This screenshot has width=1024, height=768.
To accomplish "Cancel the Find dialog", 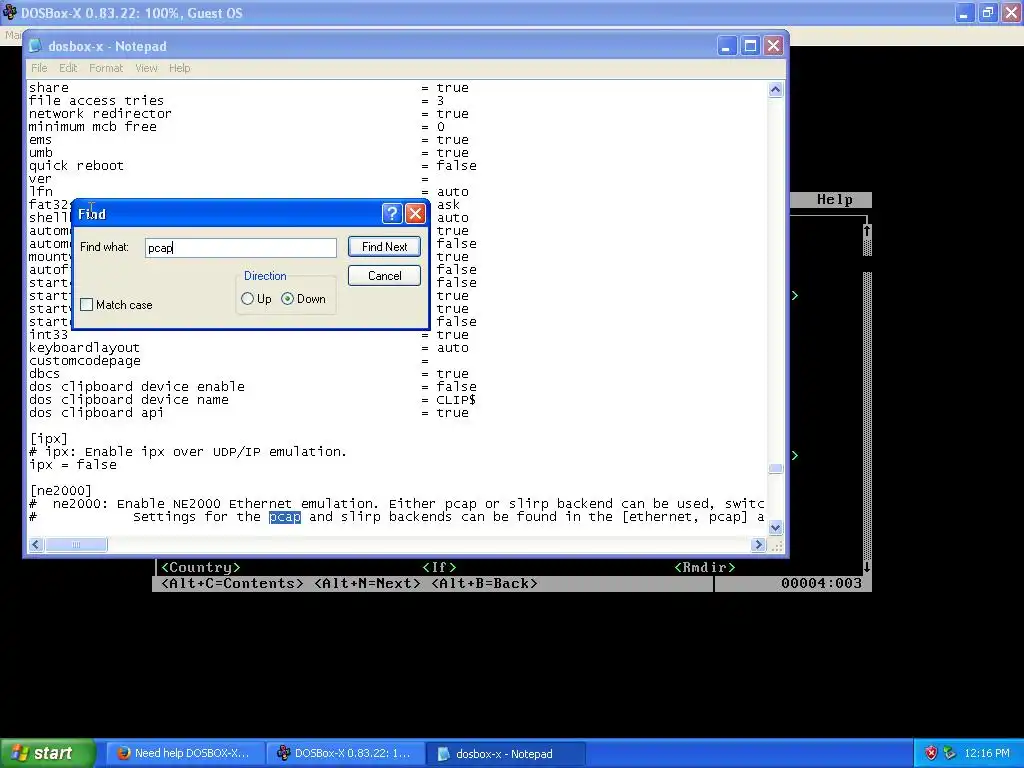I will (x=384, y=276).
